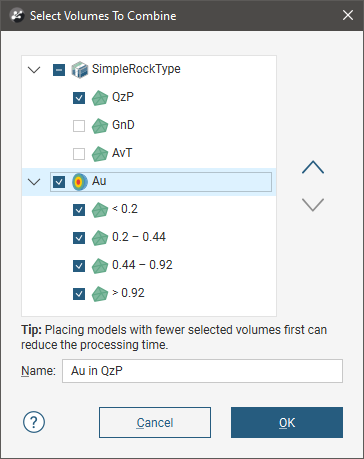
Task: Click the SimpleRockType geological model icon
Action: click(x=80, y=70)
